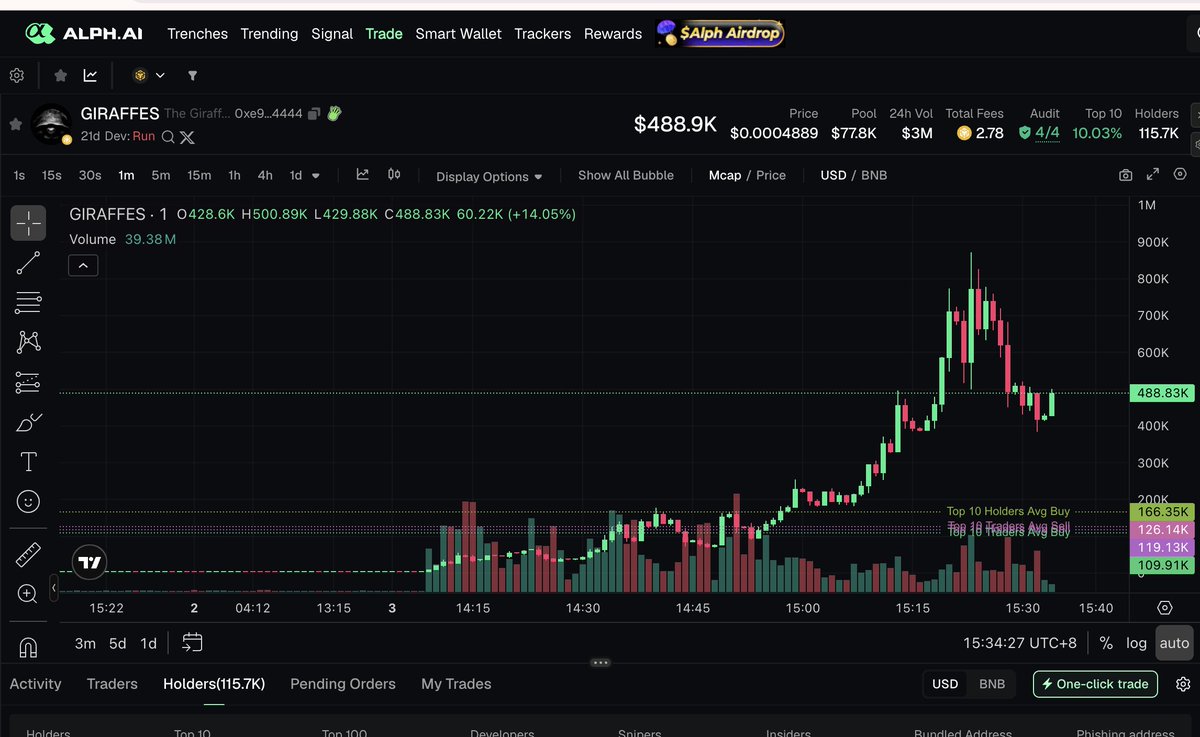Select the ruler measure tool

[28, 554]
